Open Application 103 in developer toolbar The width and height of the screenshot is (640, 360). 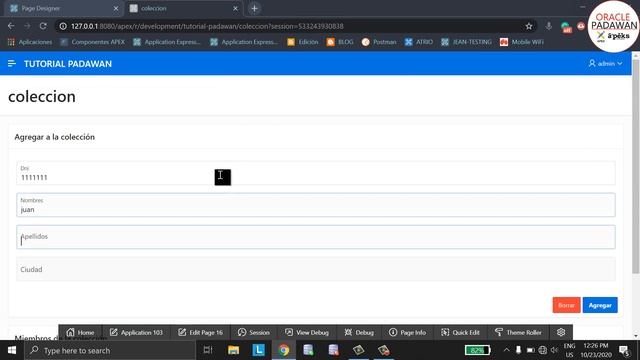(x=136, y=332)
